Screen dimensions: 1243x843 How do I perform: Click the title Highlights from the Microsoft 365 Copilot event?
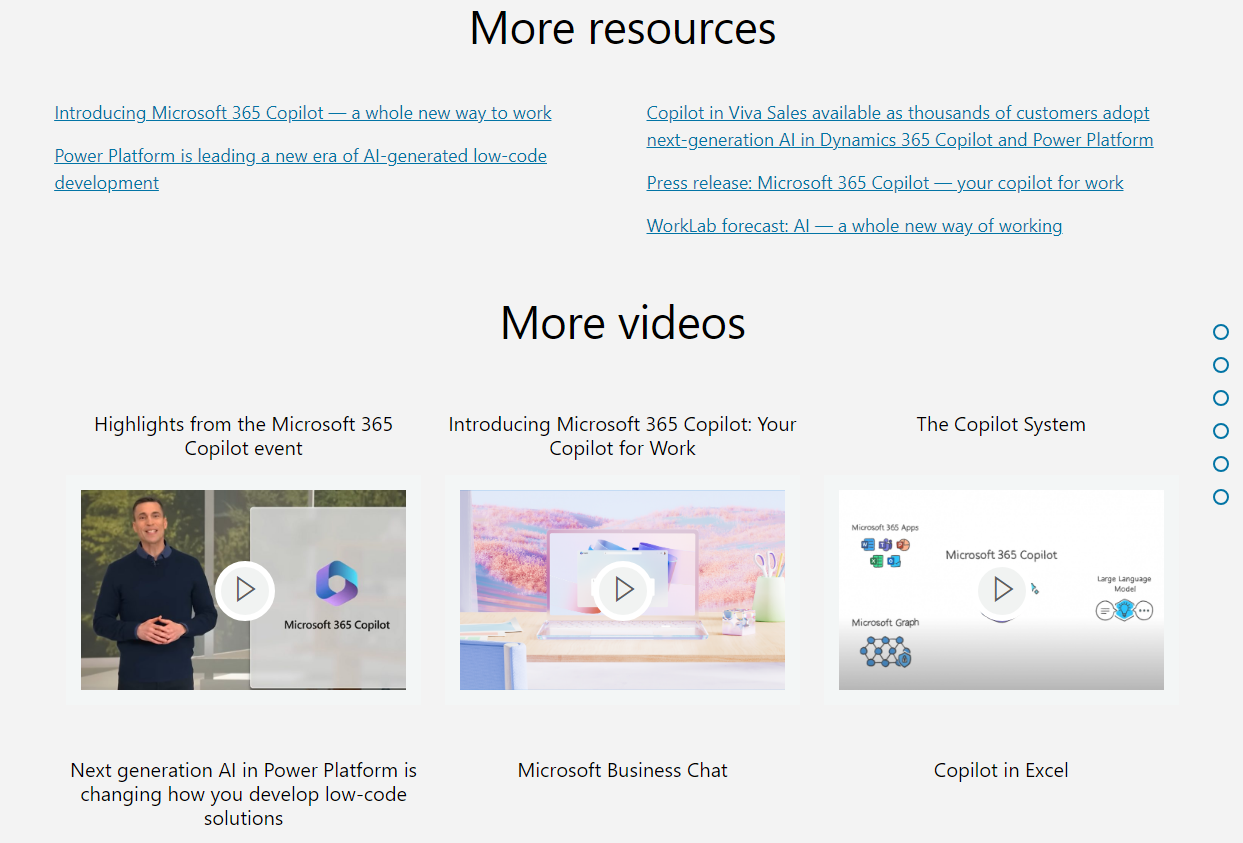(x=244, y=436)
